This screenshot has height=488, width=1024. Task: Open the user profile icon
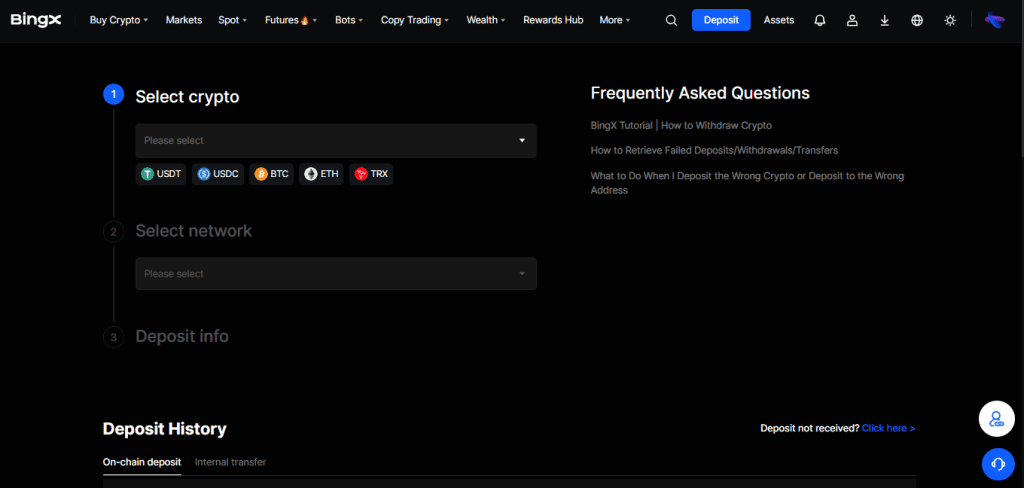pyautogui.click(x=852, y=20)
